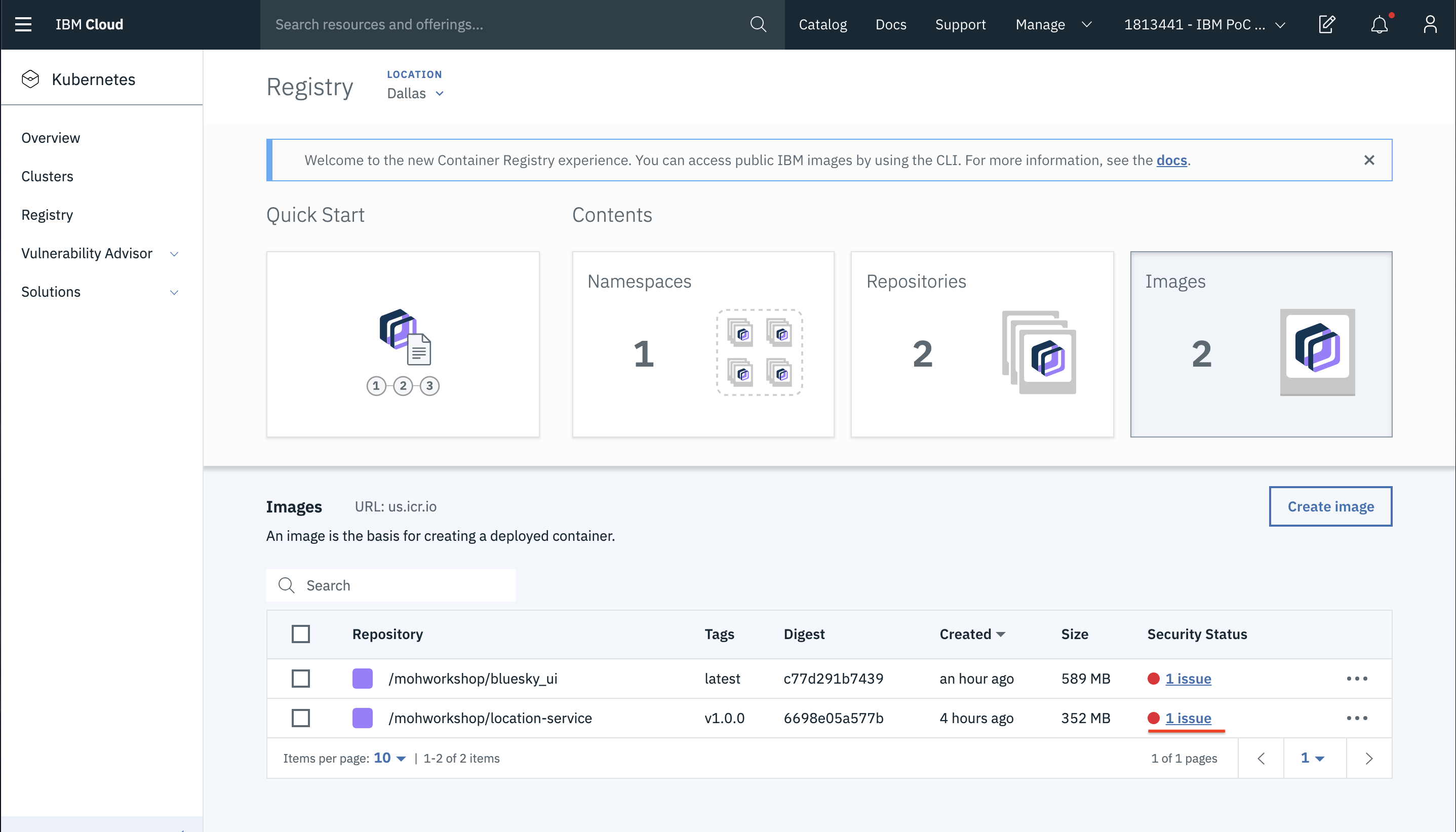This screenshot has height=832, width=1456.
Task: Follow the docs link in banner
Action: (x=1171, y=160)
